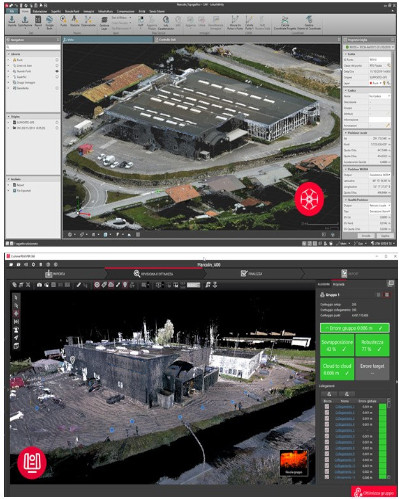Click the first icon under the Collegamenti heading

[329, 394]
